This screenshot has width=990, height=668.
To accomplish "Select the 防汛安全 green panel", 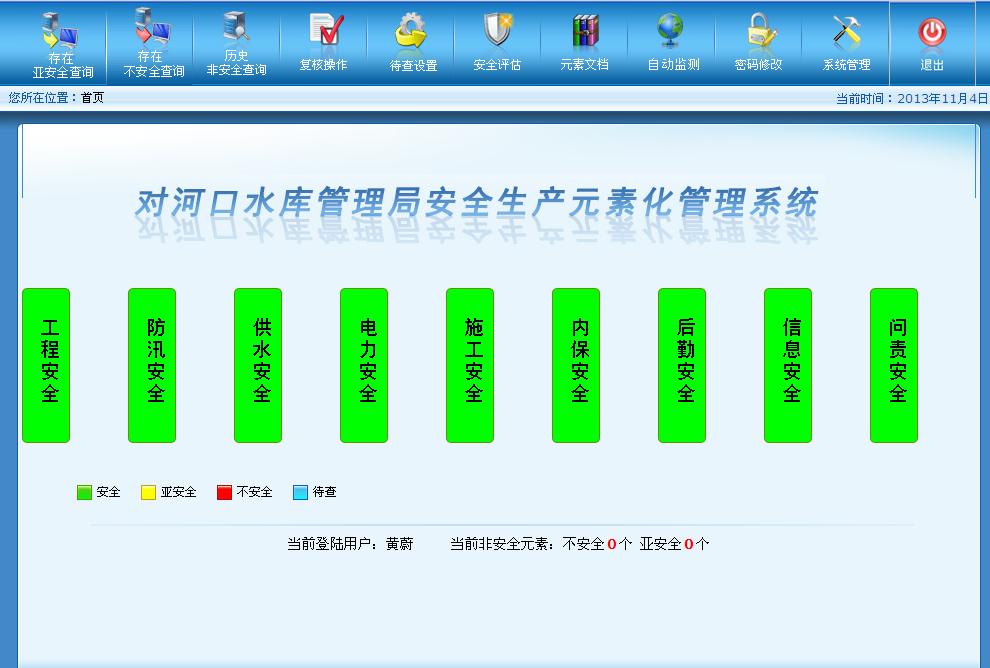I will (152, 366).
